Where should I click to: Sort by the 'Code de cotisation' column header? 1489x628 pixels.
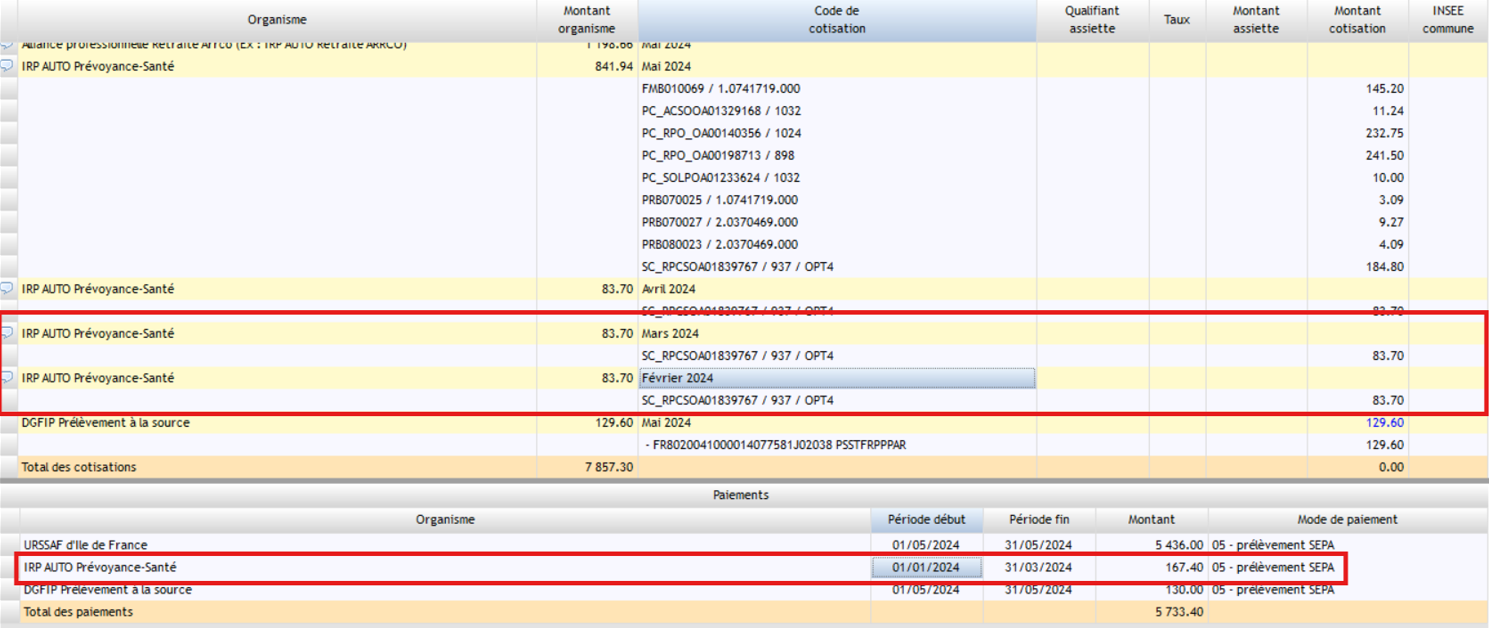(x=836, y=20)
